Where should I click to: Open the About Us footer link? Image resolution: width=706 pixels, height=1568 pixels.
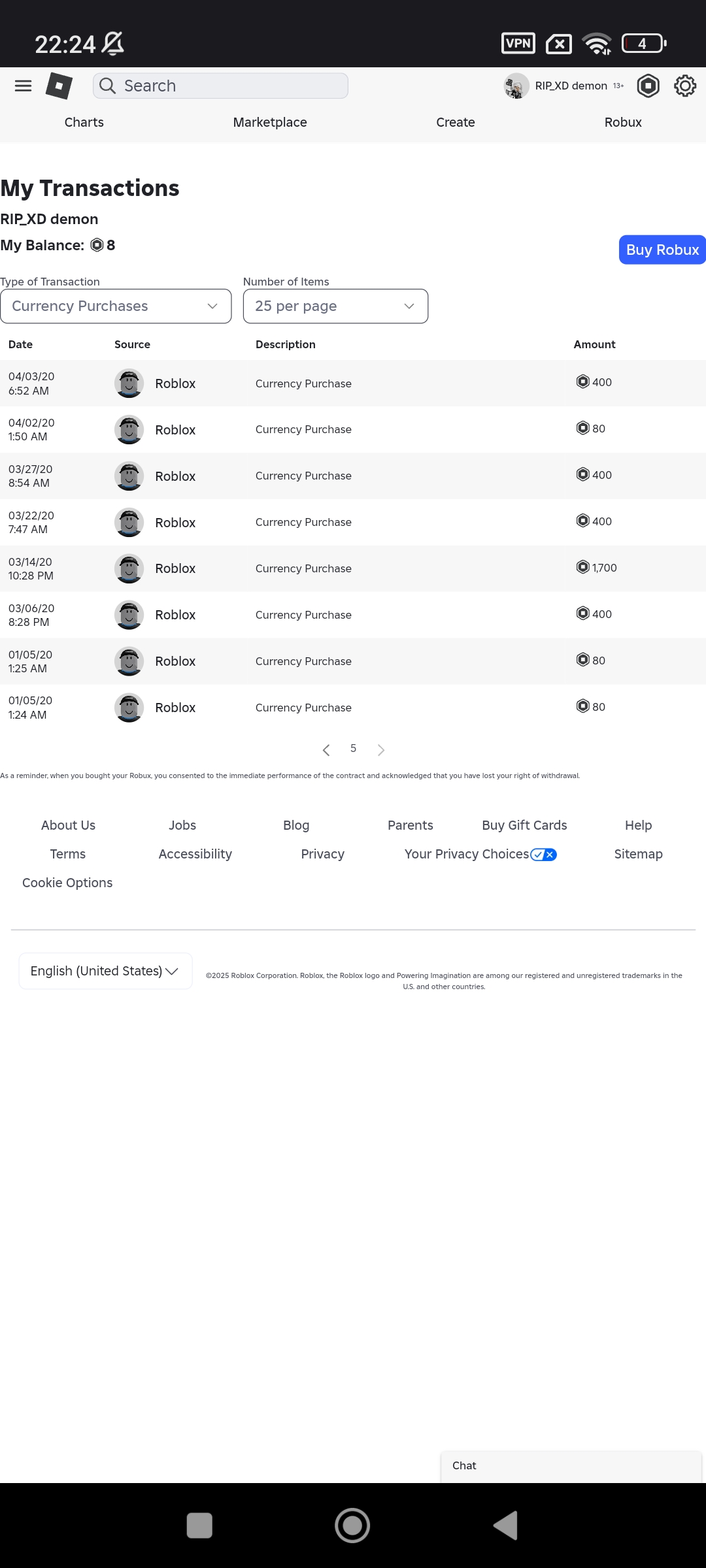(68, 825)
